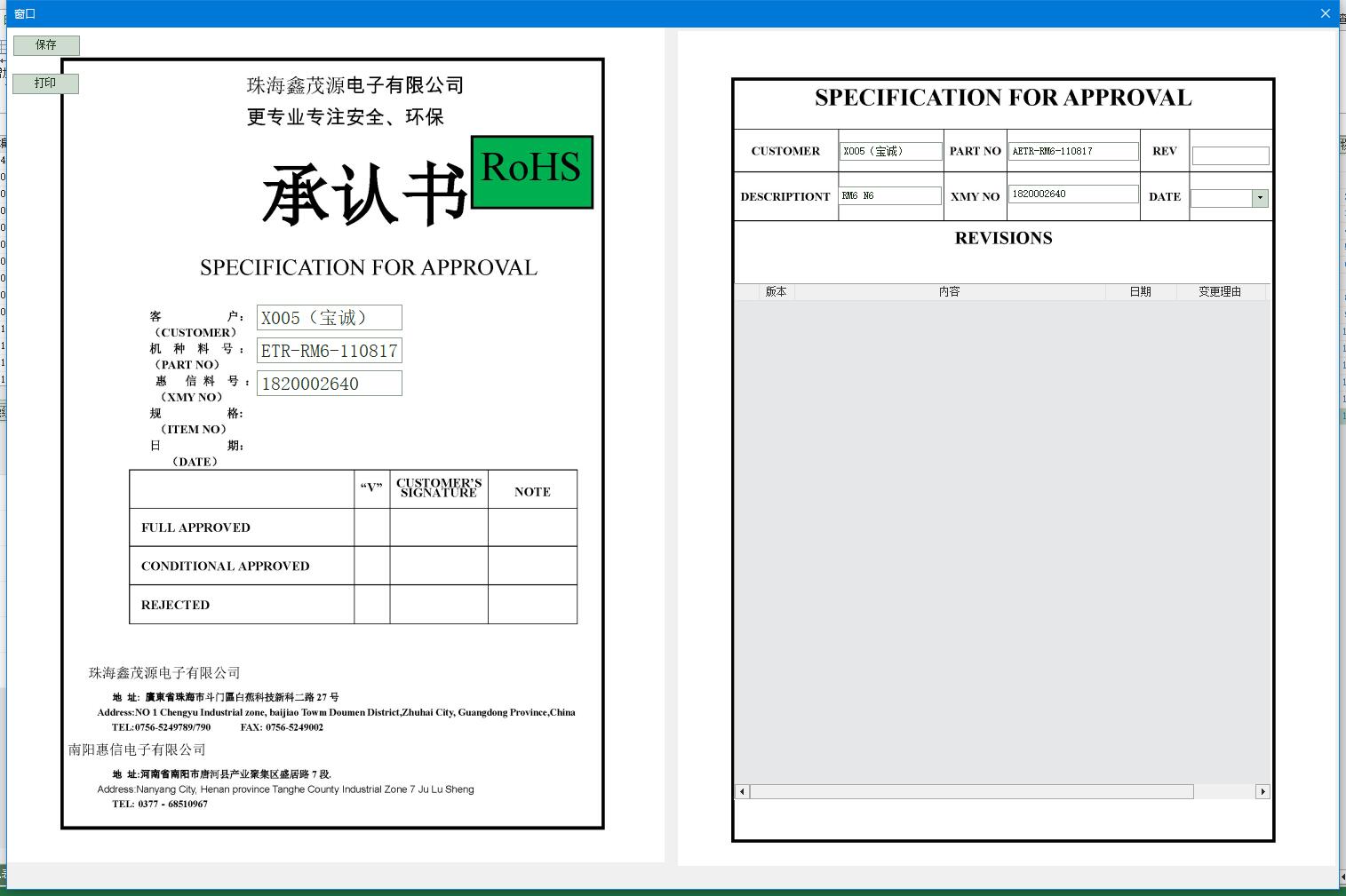
Task: Click the company name 珠海鑫茂源电子有限公司 at top
Action: point(355,85)
